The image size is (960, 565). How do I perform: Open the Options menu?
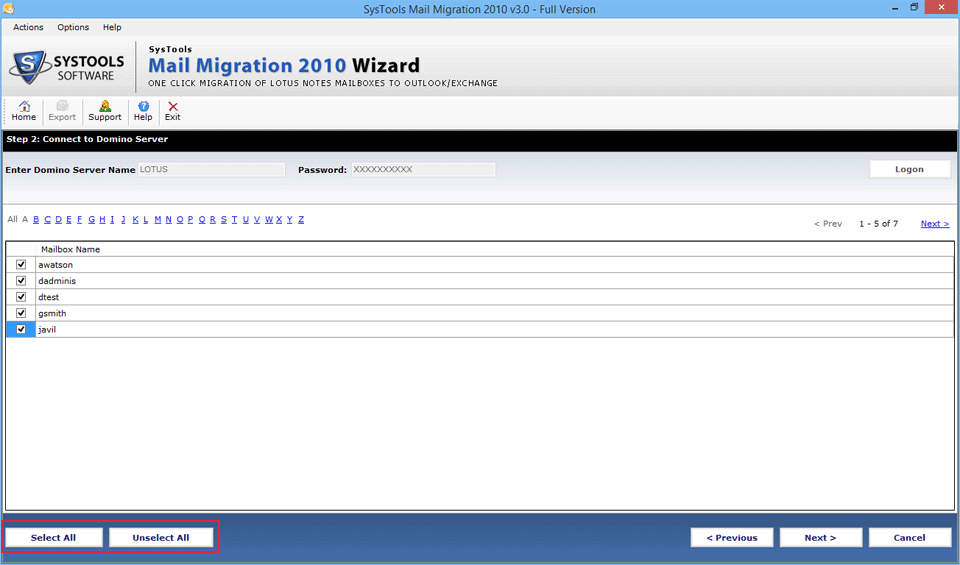(73, 27)
